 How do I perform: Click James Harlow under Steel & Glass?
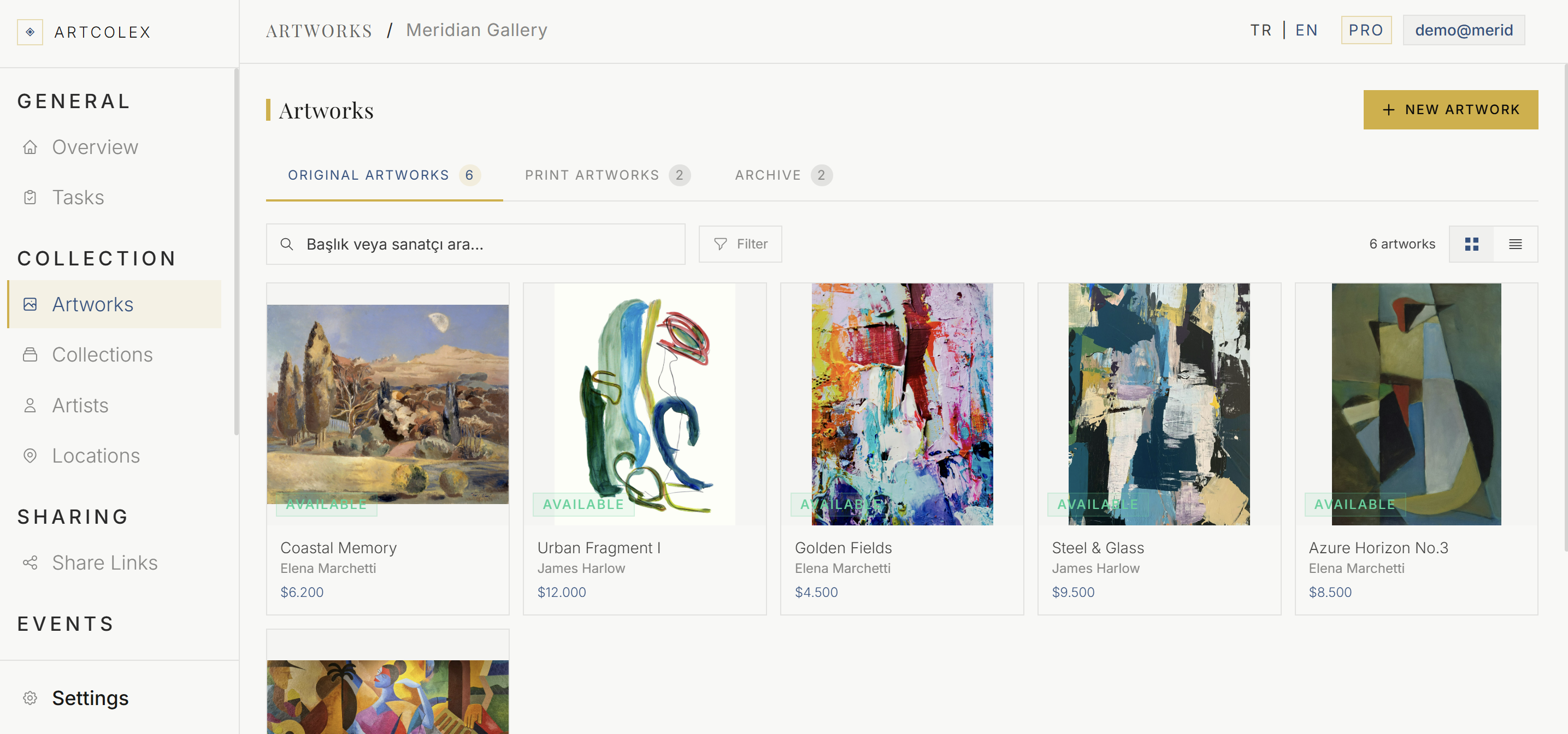pos(1095,569)
